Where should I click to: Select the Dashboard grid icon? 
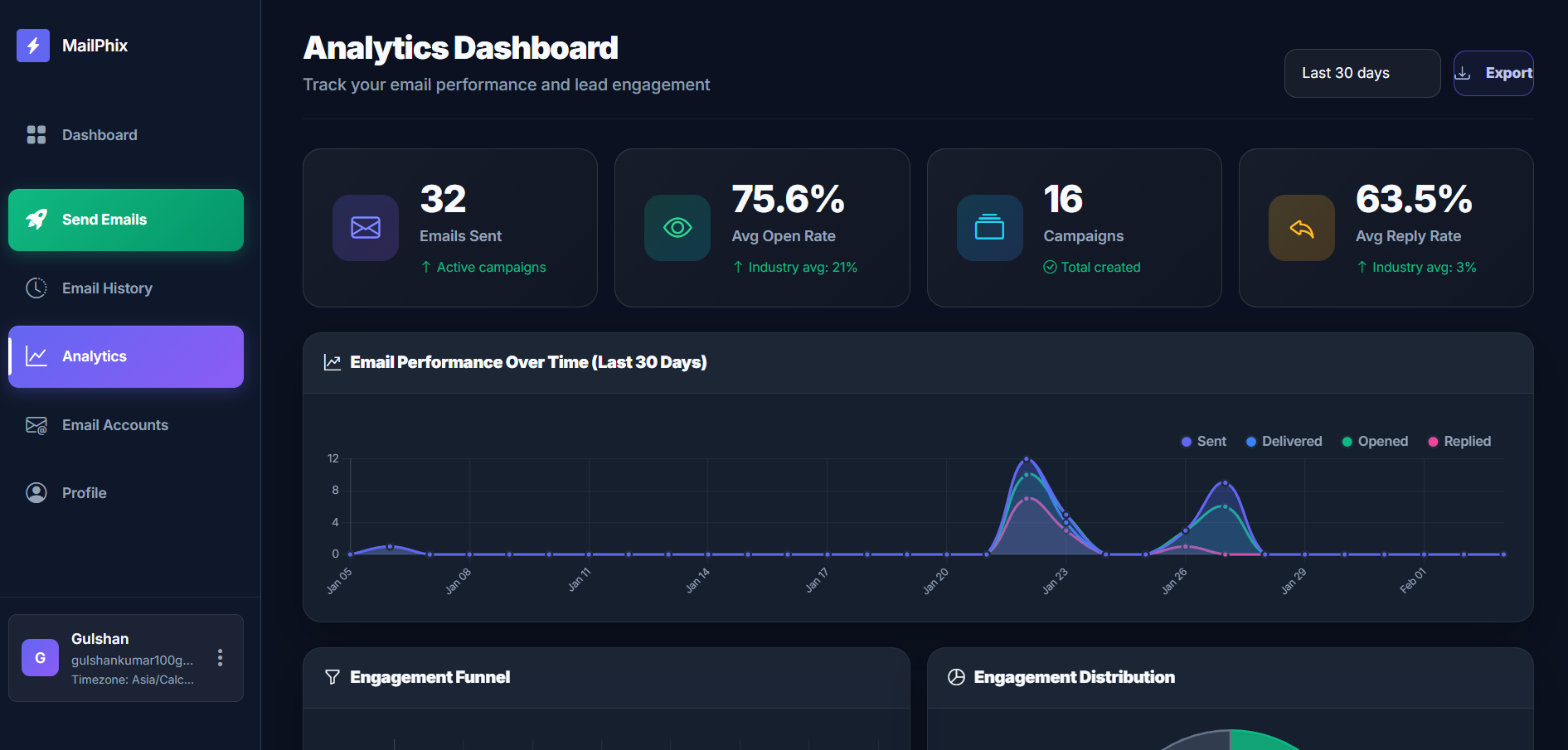(x=36, y=134)
